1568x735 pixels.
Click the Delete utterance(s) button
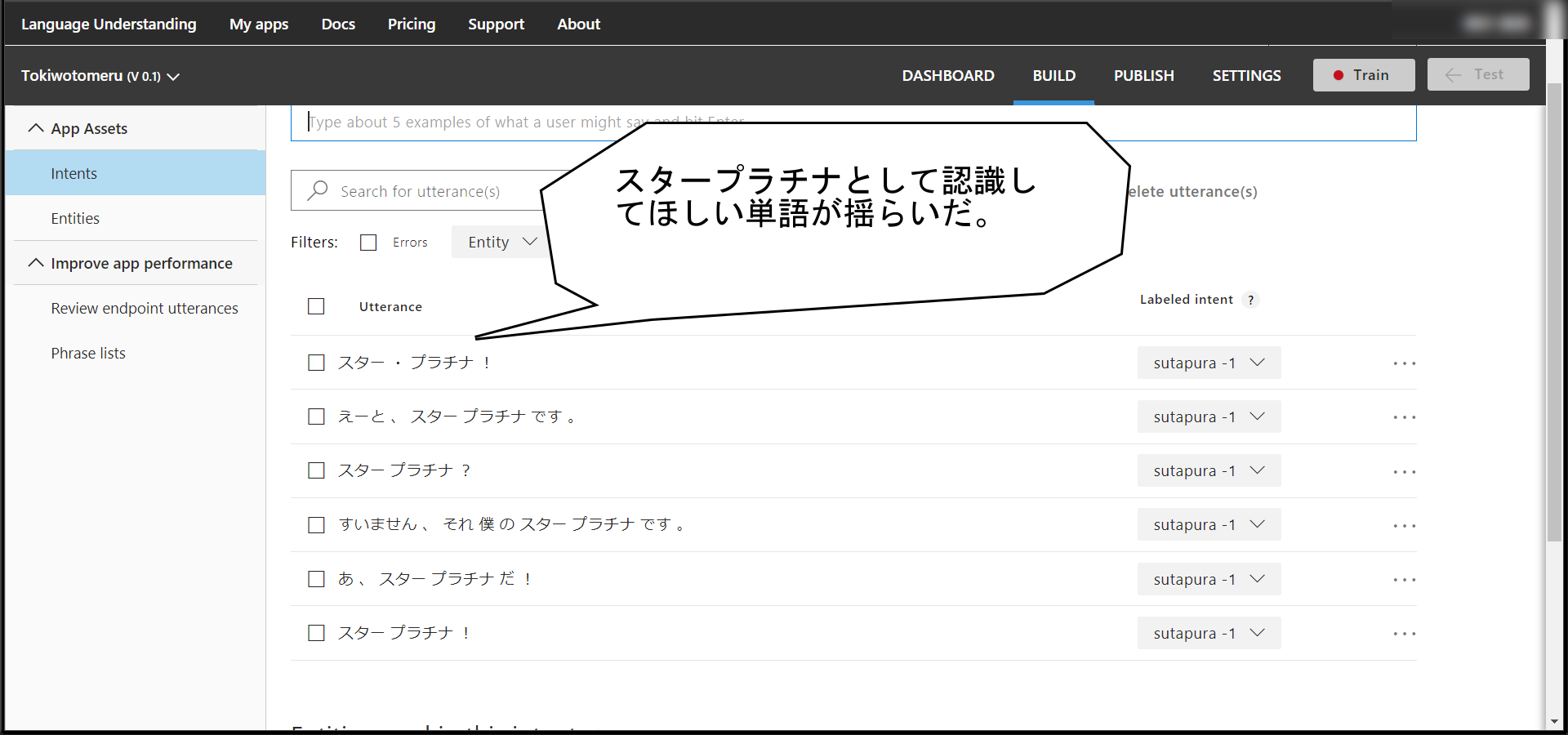(x=1193, y=192)
